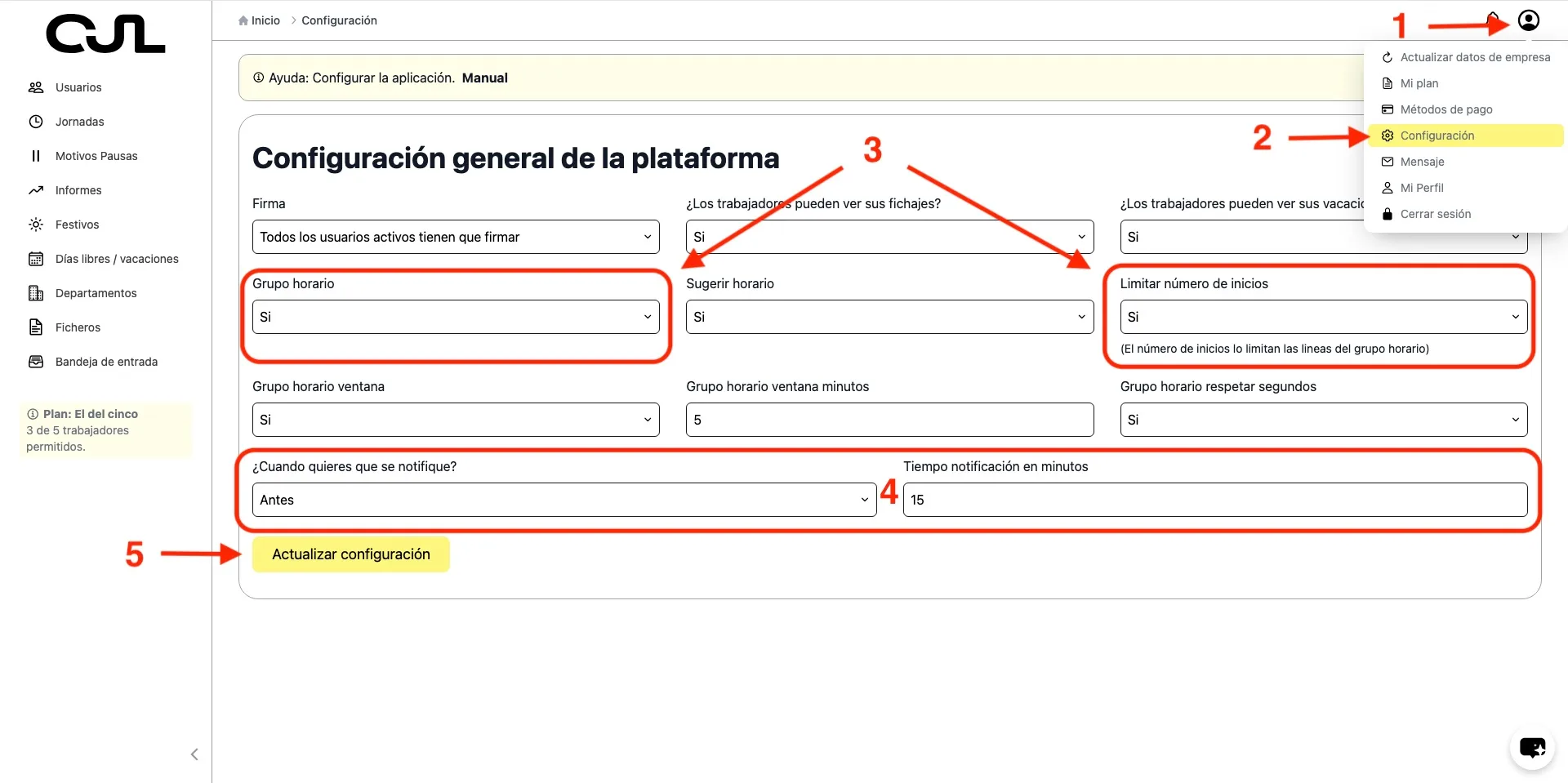Click the Motivos Pausas pause icon
The height and width of the screenshot is (783, 1568).
coord(36,156)
